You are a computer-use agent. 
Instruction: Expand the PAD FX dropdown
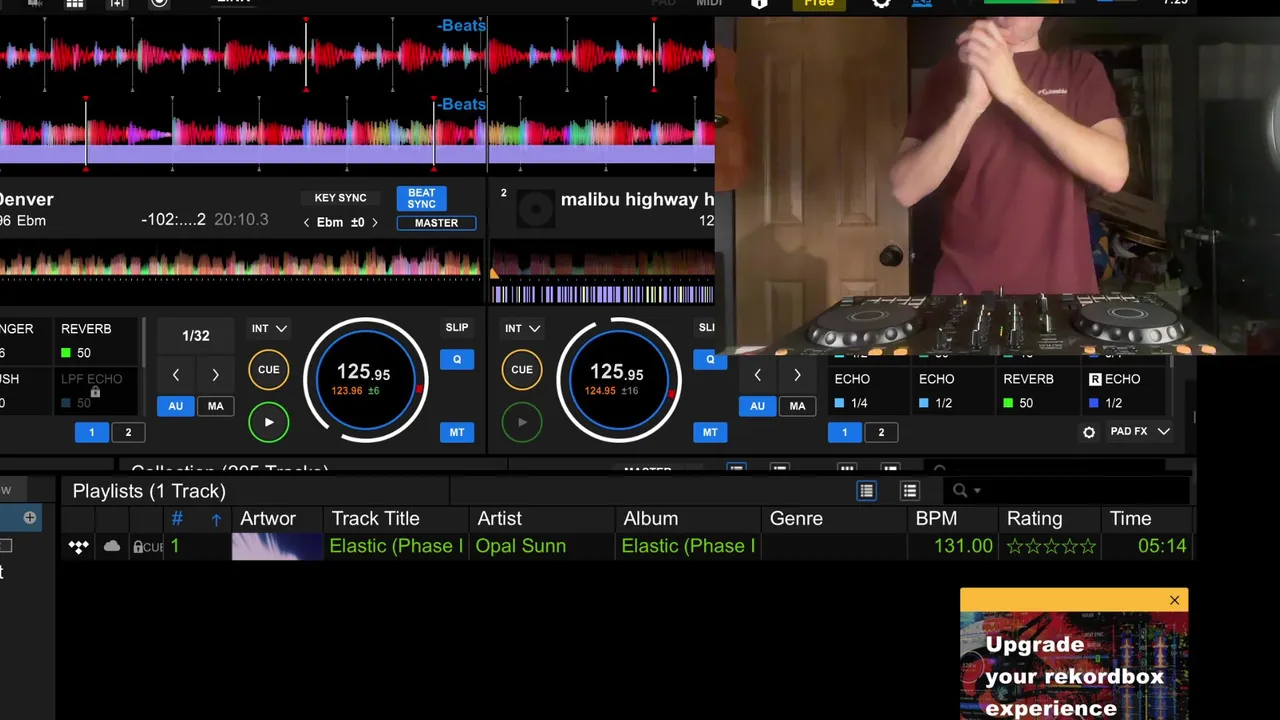tap(1141, 431)
